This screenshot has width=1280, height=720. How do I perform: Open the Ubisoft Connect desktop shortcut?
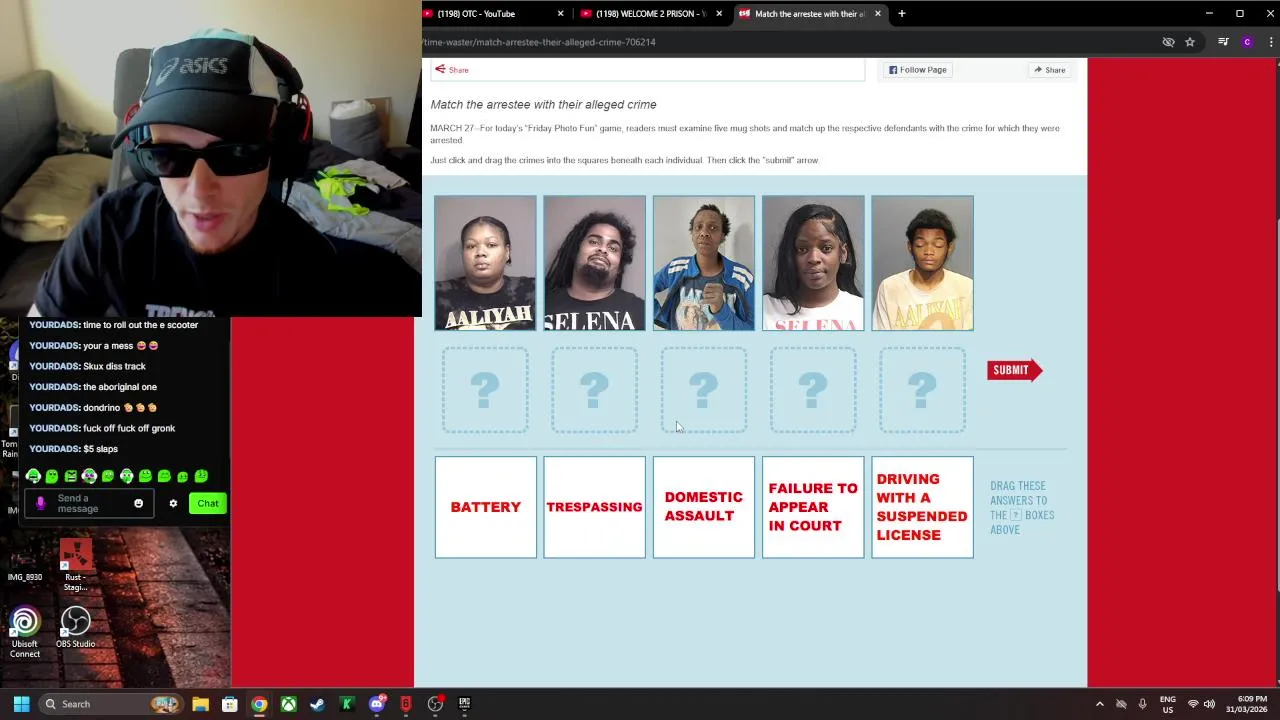[25, 631]
